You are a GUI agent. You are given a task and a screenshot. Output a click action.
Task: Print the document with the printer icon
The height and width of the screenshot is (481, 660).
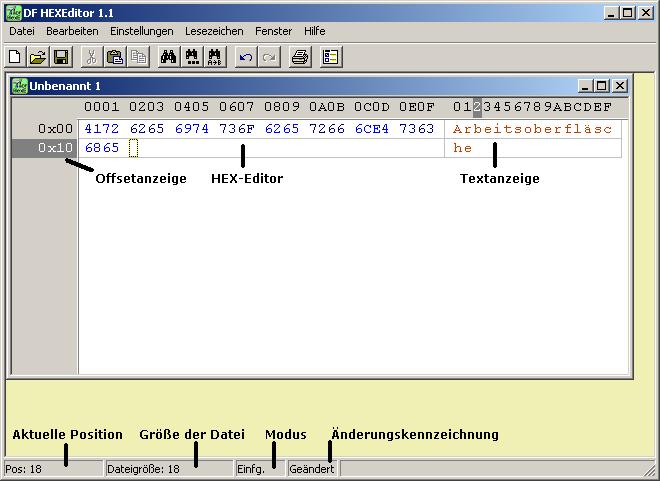point(299,57)
